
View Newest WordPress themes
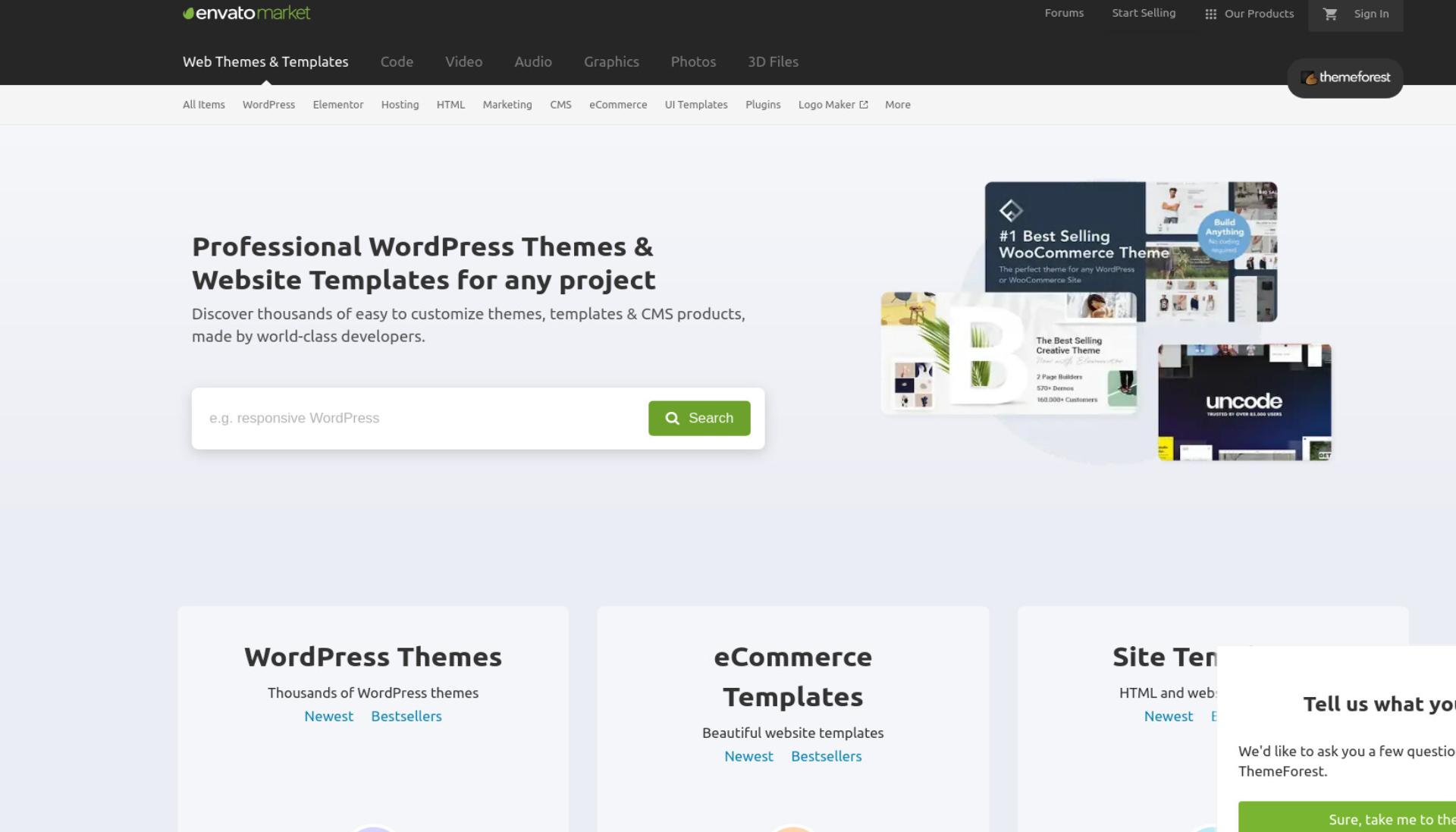[328, 716]
